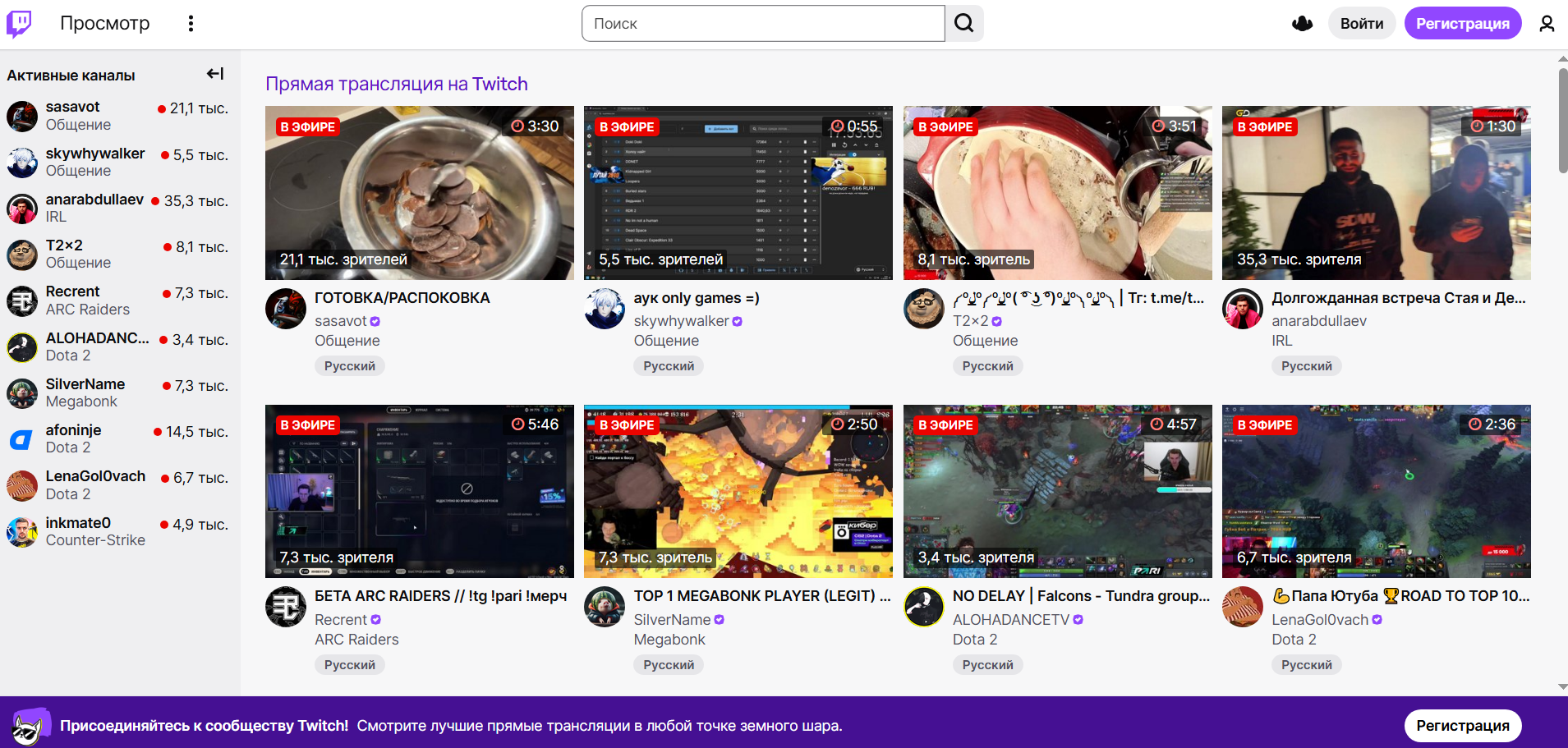Click the search magnifier button
Viewport: 1568px width, 748px height.
click(x=964, y=24)
